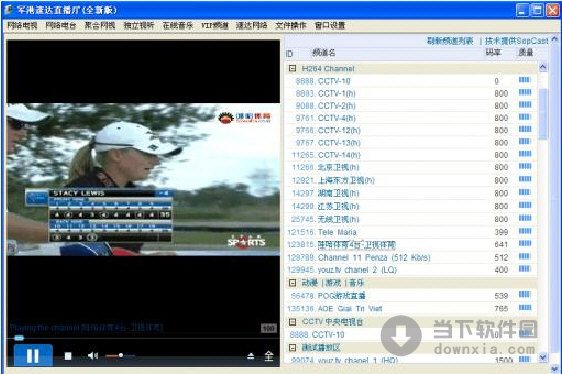Click the down arrow at channel list bottom
The height and width of the screenshot is (374, 562).
[543, 357]
